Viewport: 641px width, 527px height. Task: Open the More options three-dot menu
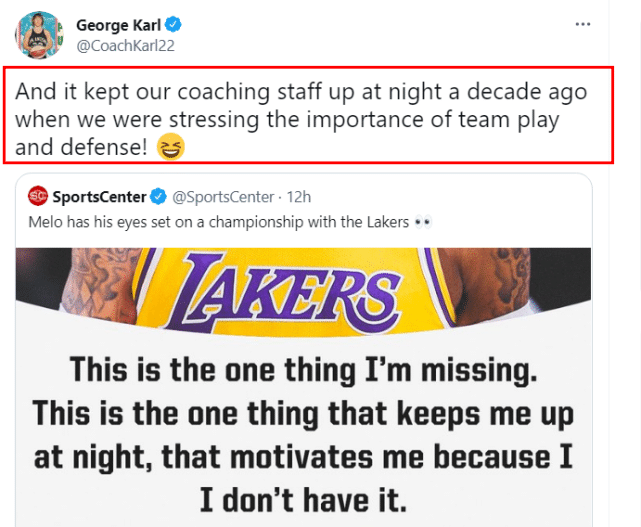(x=583, y=22)
